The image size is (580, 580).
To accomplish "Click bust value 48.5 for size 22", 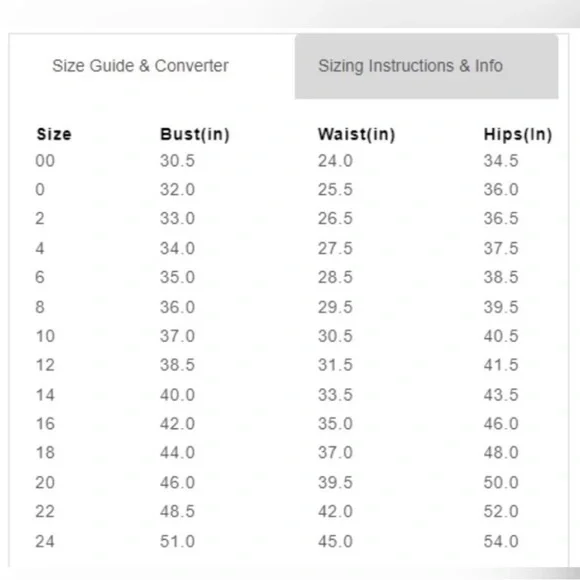I will pyautogui.click(x=178, y=511).
